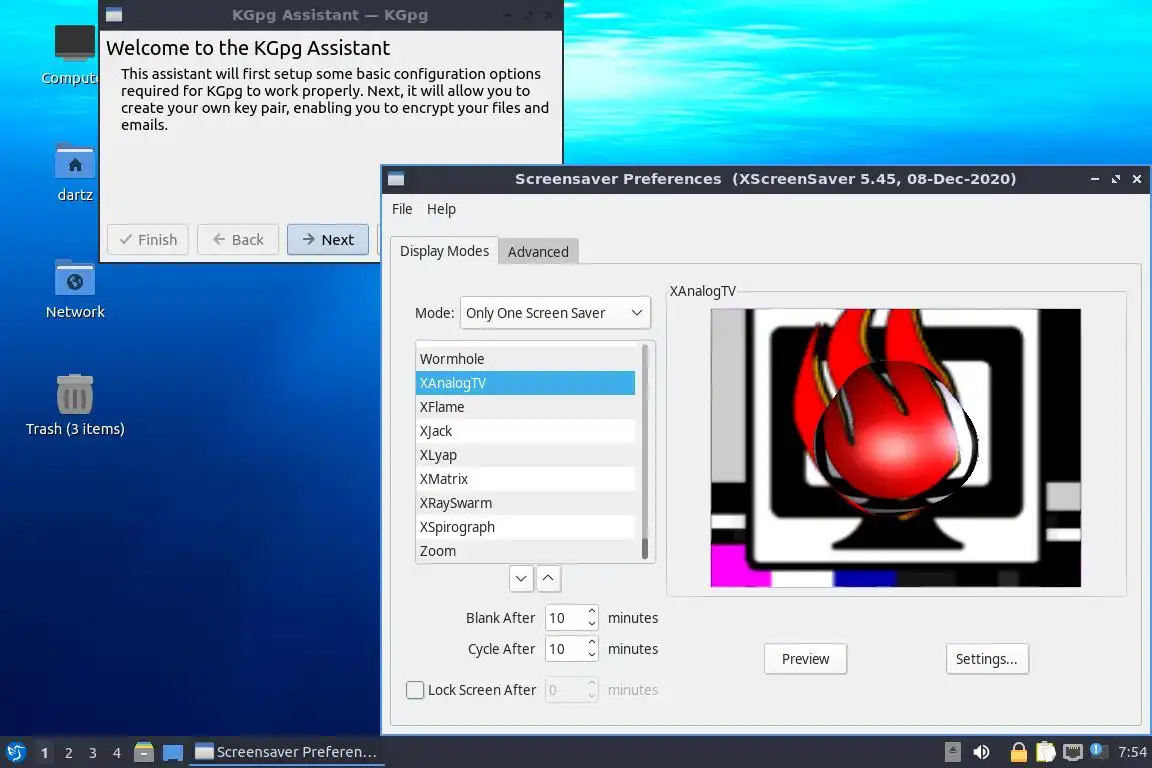Open the Lubuntu start menu icon
This screenshot has height=768, width=1152.
pos(15,752)
